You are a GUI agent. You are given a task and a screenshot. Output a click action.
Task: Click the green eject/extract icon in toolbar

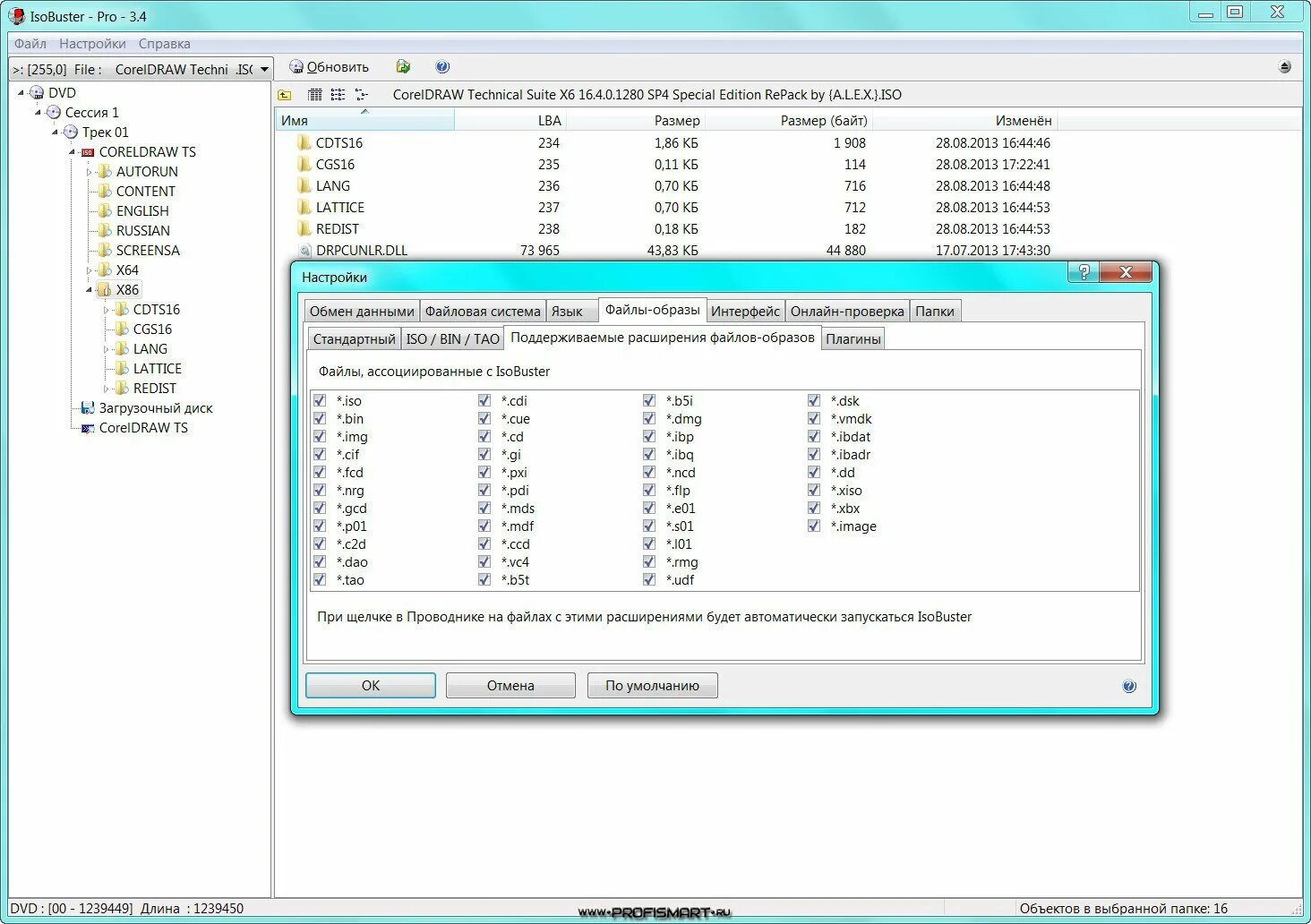(403, 67)
